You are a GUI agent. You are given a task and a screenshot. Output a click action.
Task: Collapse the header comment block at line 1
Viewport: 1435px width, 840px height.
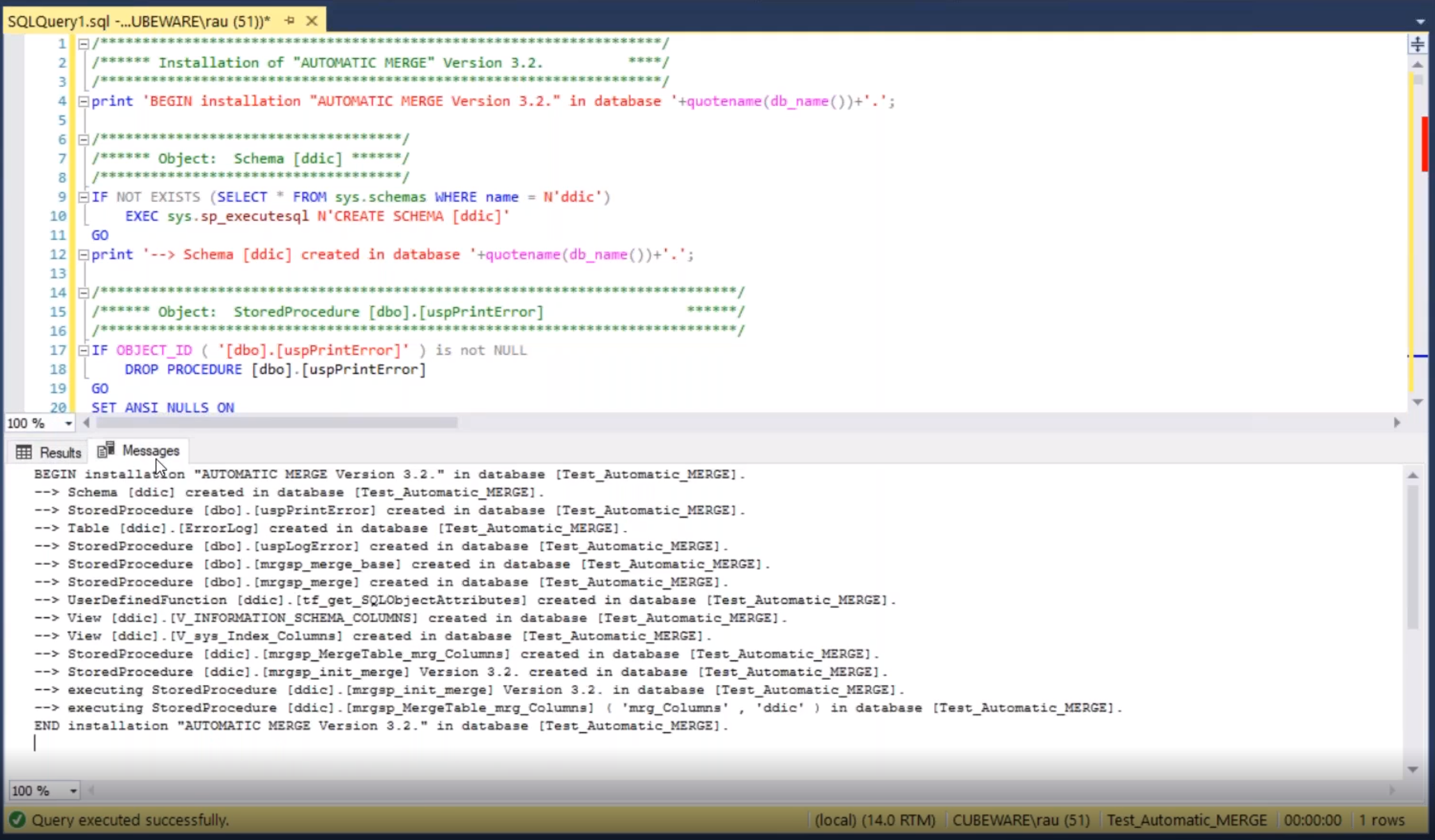click(x=83, y=44)
